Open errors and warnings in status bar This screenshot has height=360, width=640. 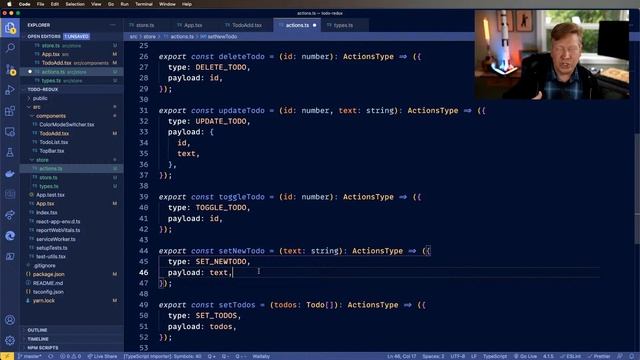click(71, 356)
